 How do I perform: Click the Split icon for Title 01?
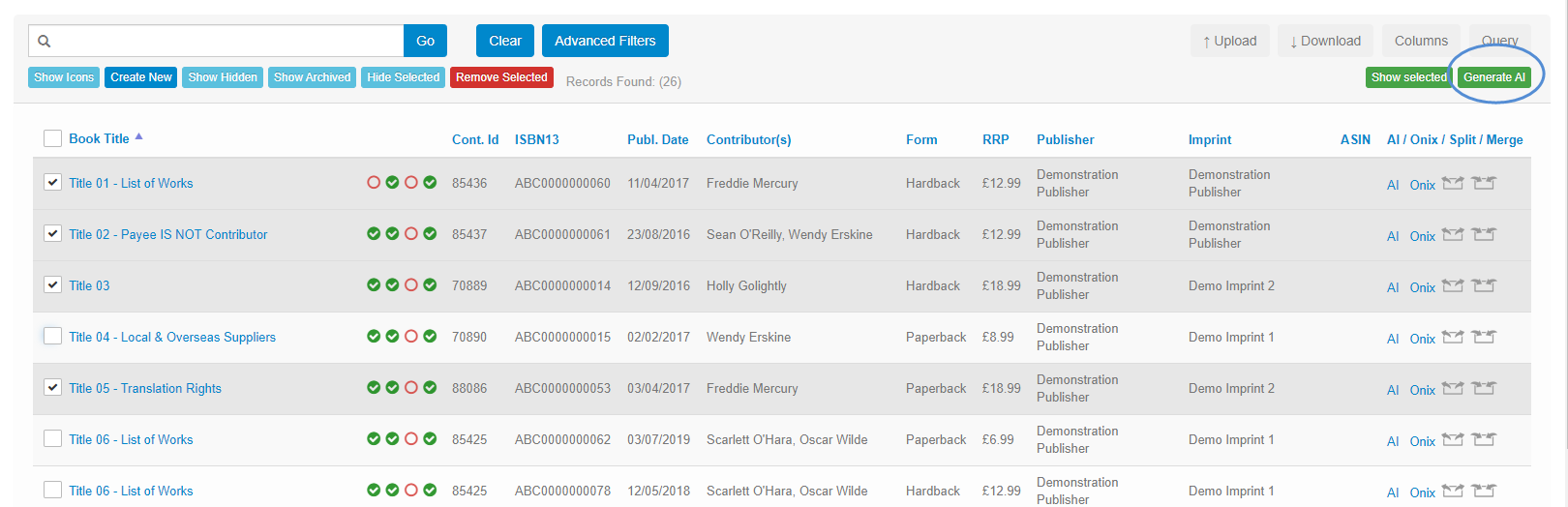point(1452,183)
